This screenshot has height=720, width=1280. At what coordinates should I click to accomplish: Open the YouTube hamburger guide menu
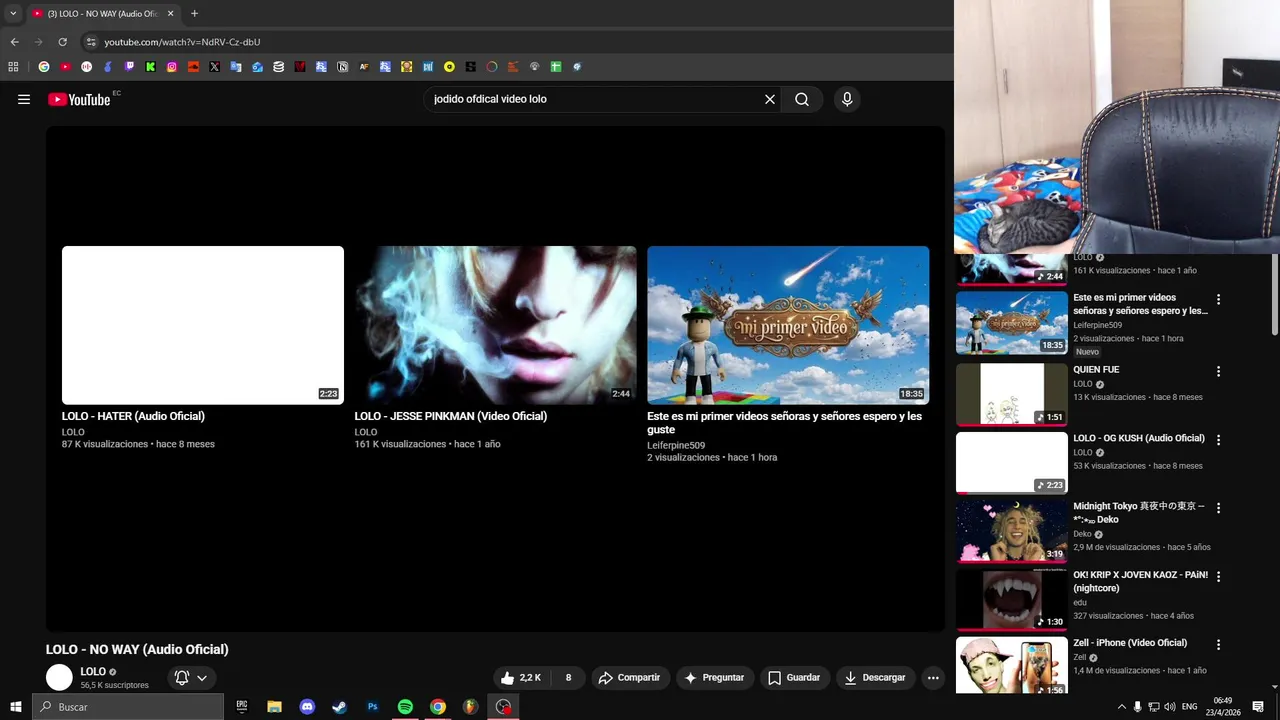24,99
